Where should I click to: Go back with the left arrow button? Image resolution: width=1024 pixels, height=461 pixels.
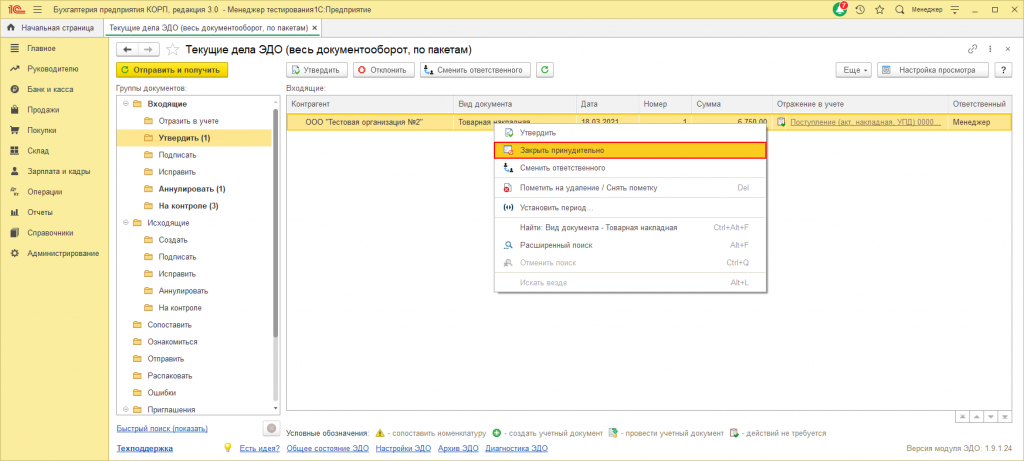click(x=128, y=49)
